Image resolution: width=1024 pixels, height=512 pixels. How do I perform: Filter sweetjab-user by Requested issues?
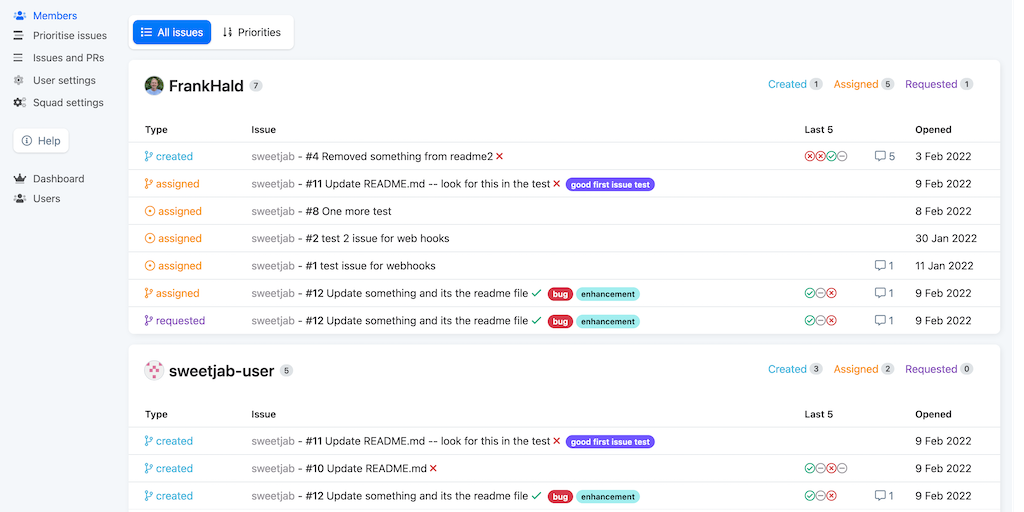pyautogui.click(x=931, y=369)
